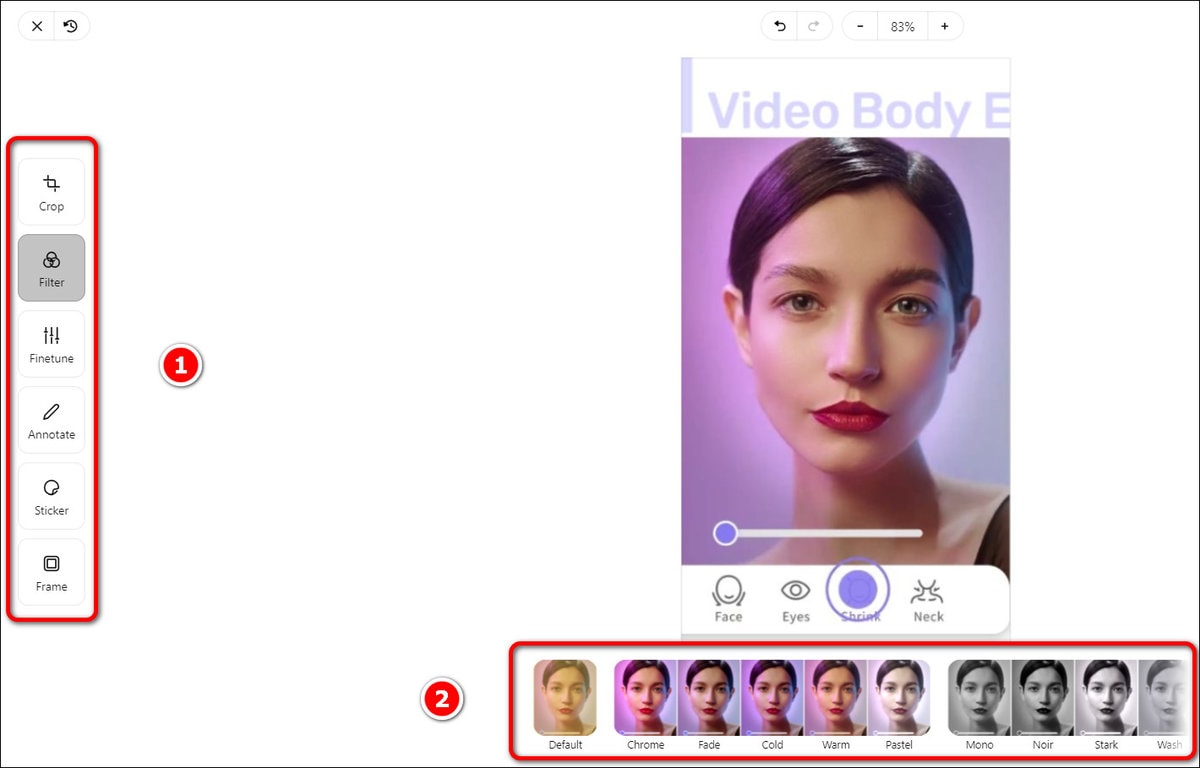Open the revert history icon
1200x768 pixels.
(x=71, y=27)
